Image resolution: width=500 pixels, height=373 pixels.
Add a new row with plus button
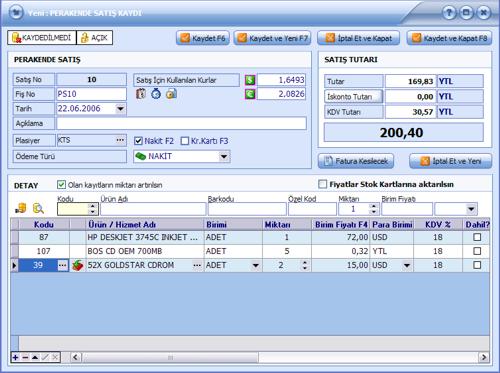[x=15, y=357]
